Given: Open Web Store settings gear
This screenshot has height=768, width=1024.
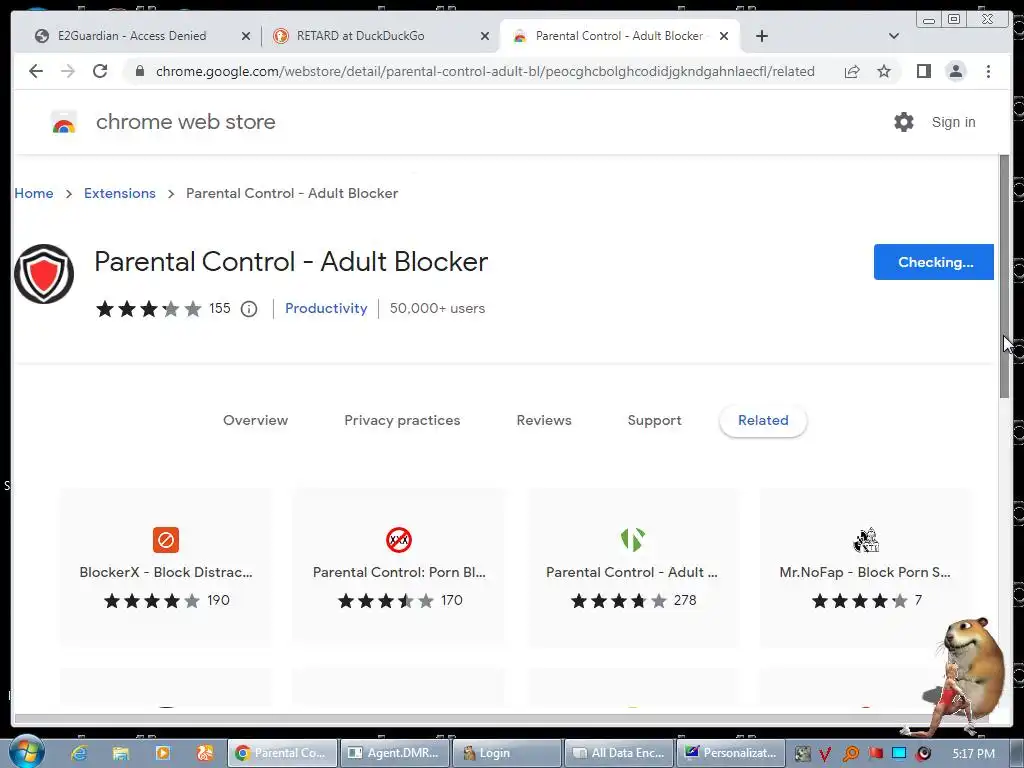Looking at the screenshot, I should (904, 122).
